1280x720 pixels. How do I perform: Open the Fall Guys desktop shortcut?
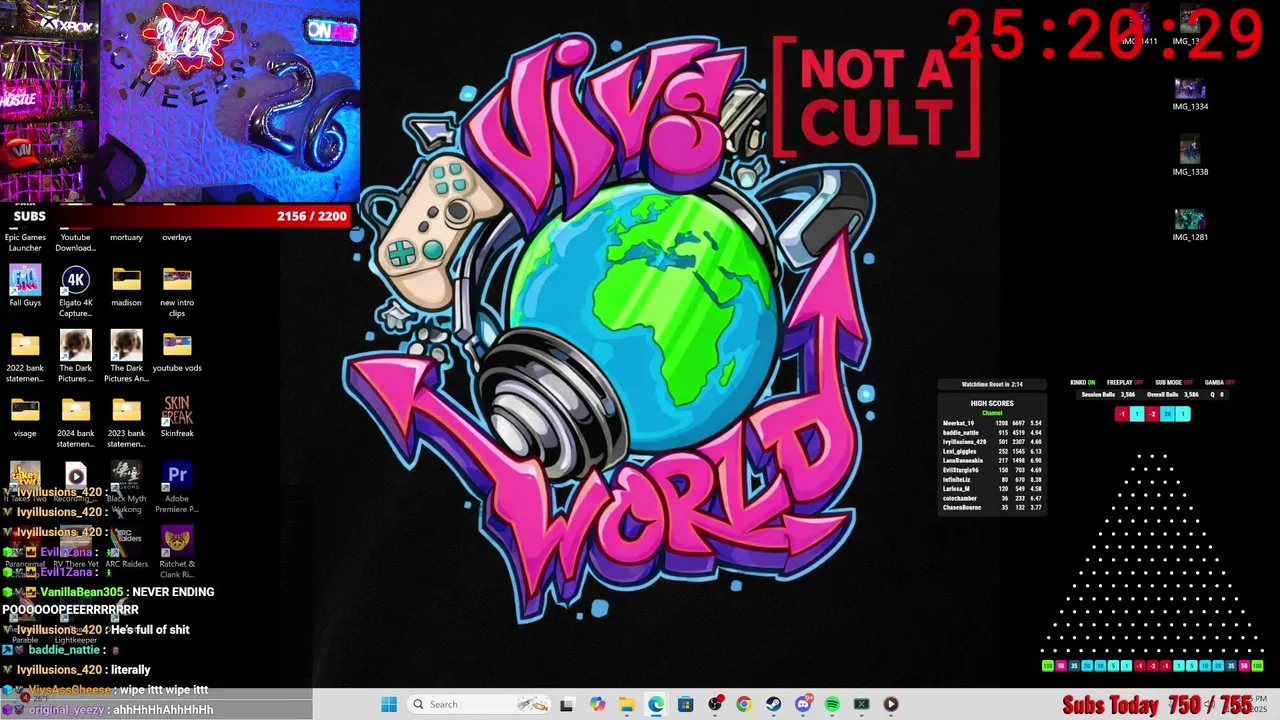coord(25,285)
